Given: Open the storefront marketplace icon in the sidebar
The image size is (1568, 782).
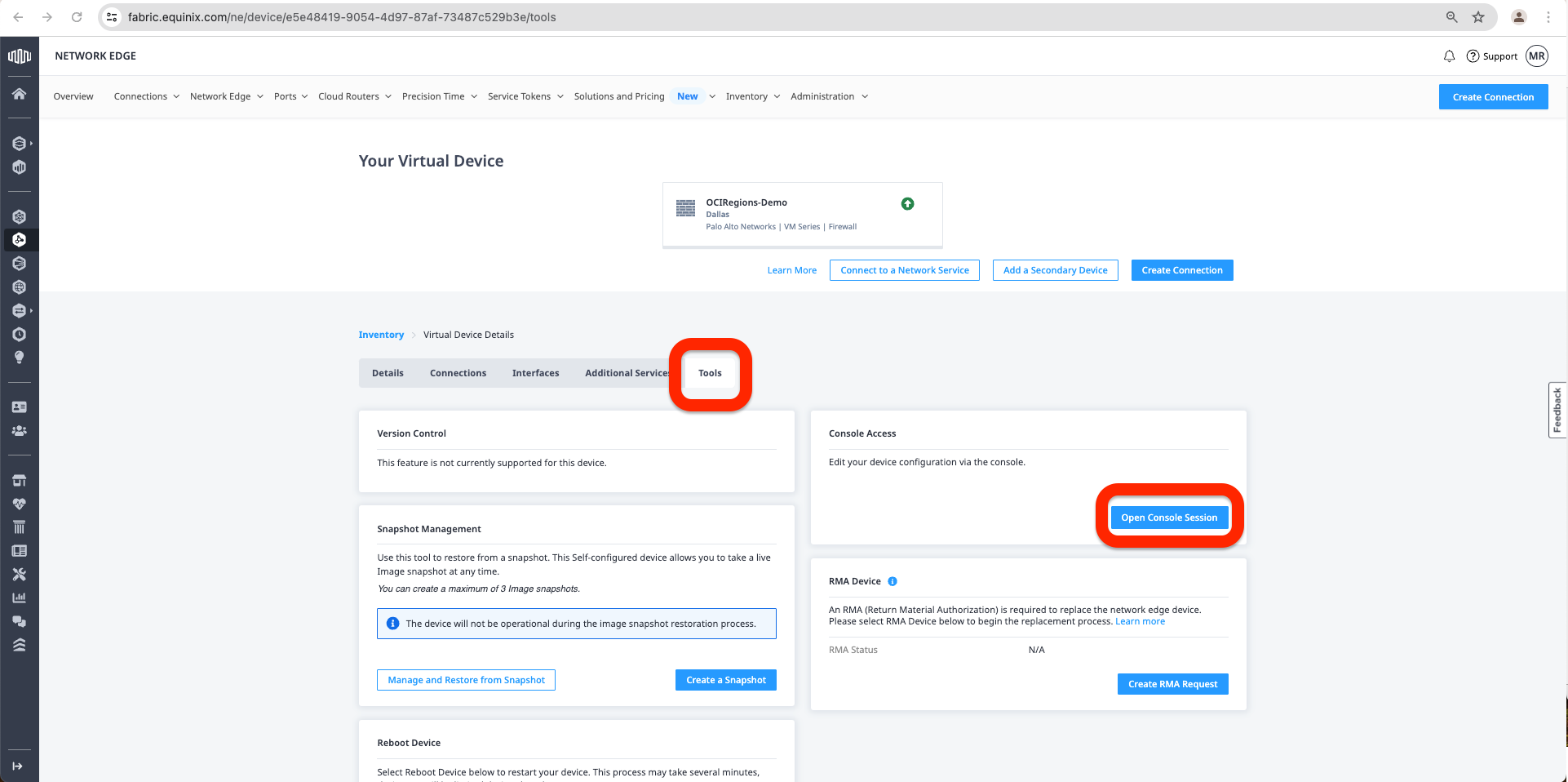Looking at the screenshot, I should pos(20,480).
